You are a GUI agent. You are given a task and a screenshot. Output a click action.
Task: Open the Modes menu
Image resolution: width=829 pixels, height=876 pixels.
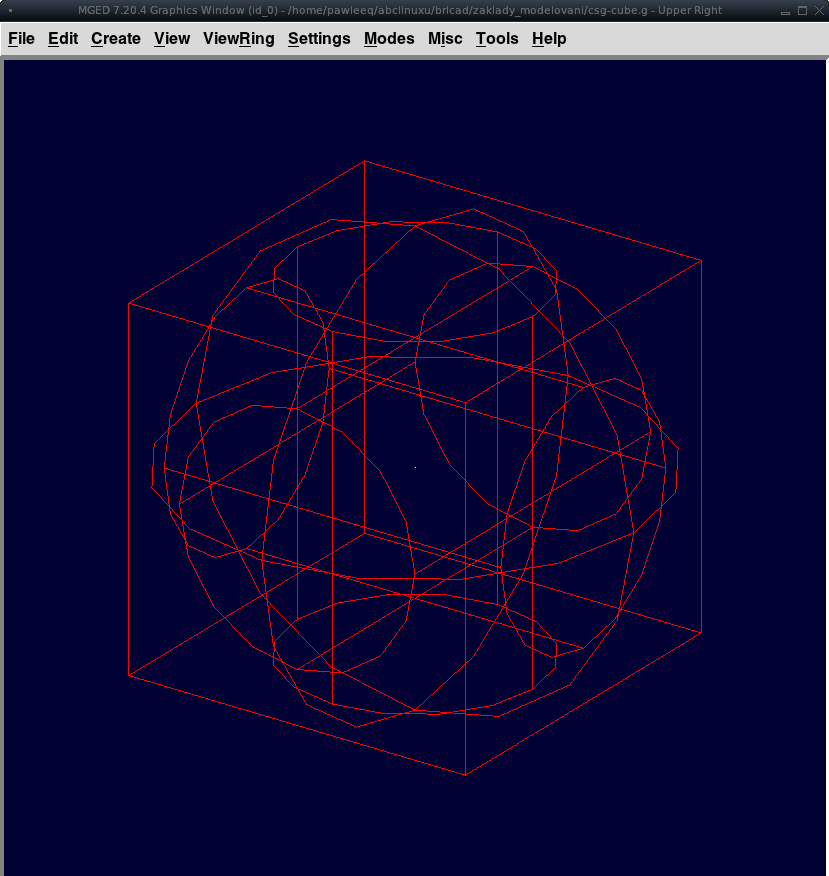click(x=389, y=39)
